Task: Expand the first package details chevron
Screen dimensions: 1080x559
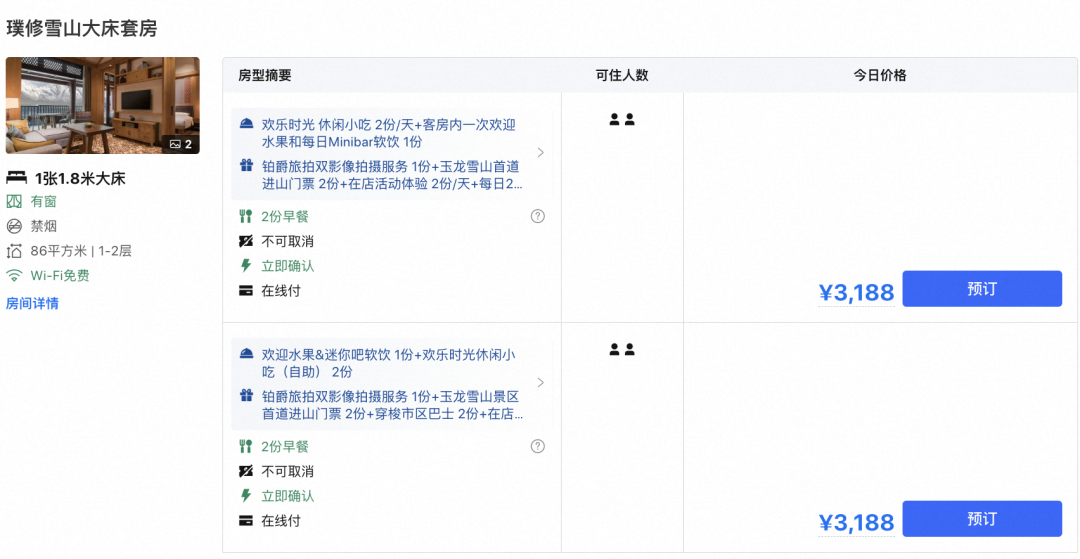Action: pyautogui.click(x=541, y=153)
